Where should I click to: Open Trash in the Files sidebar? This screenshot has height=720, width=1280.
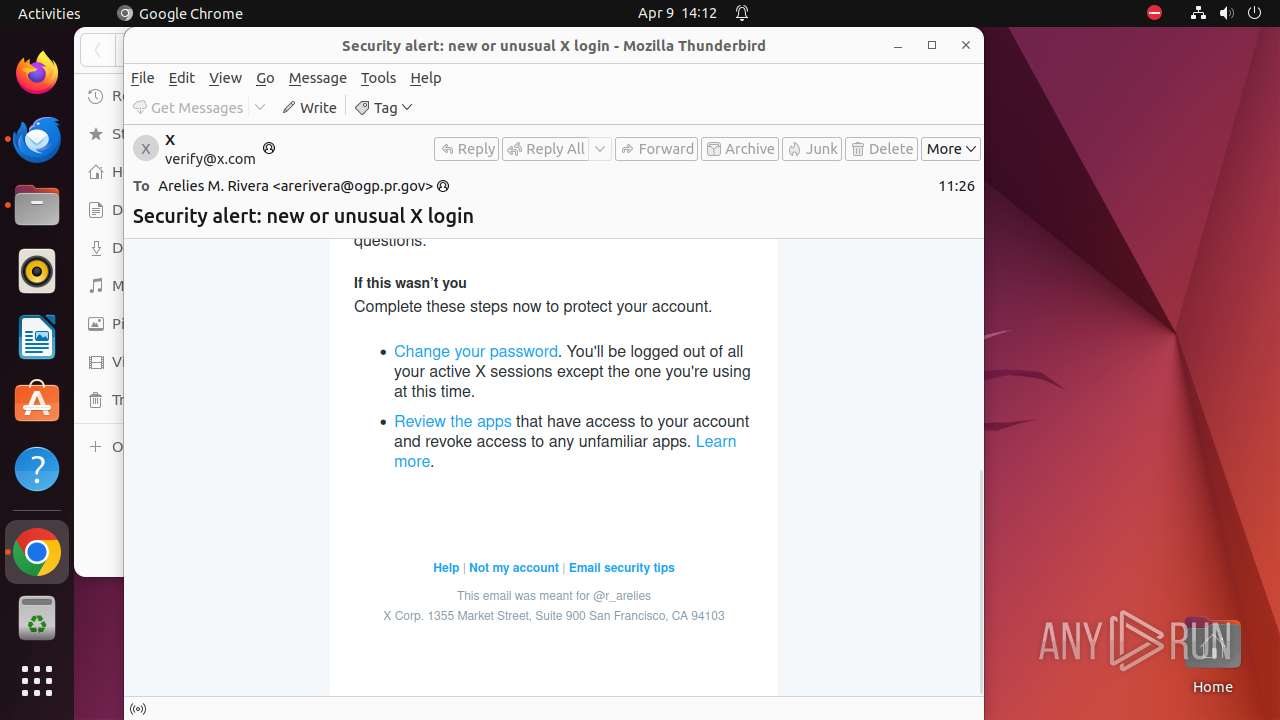click(x=105, y=400)
